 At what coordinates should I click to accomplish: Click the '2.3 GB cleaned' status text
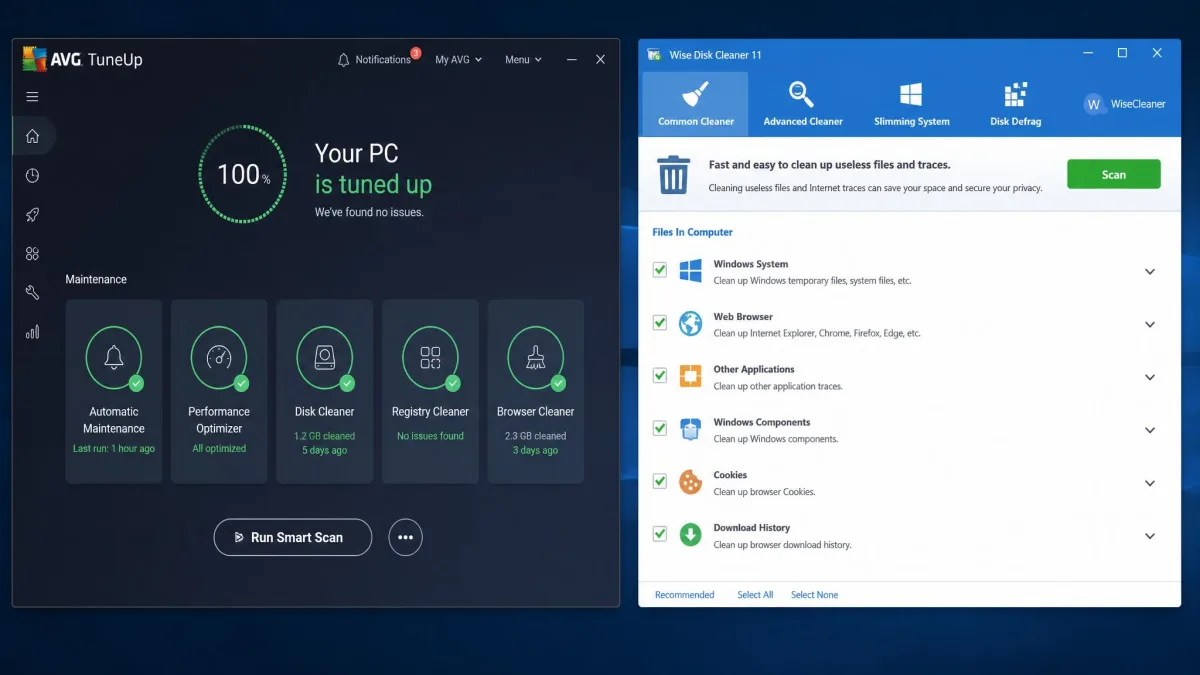click(x=536, y=436)
